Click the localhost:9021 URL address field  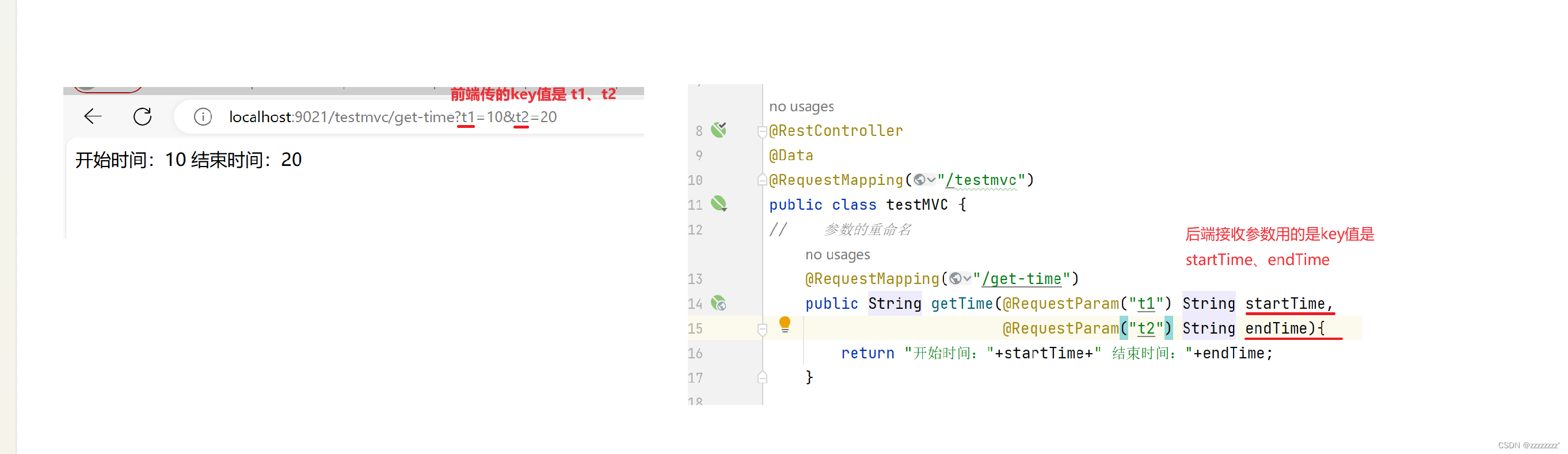point(393,116)
